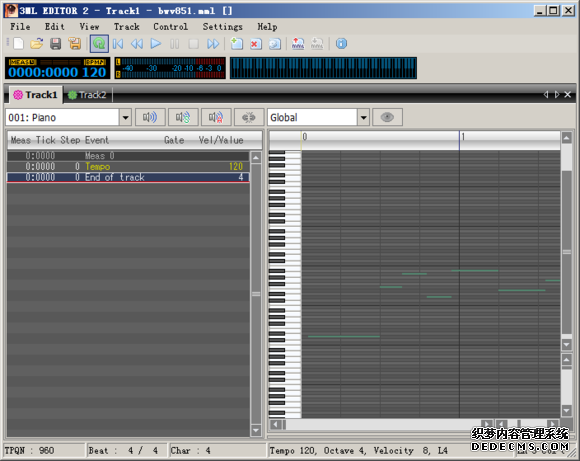Open the Control menu
This screenshot has width=580, height=461.
tap(171, 27)
